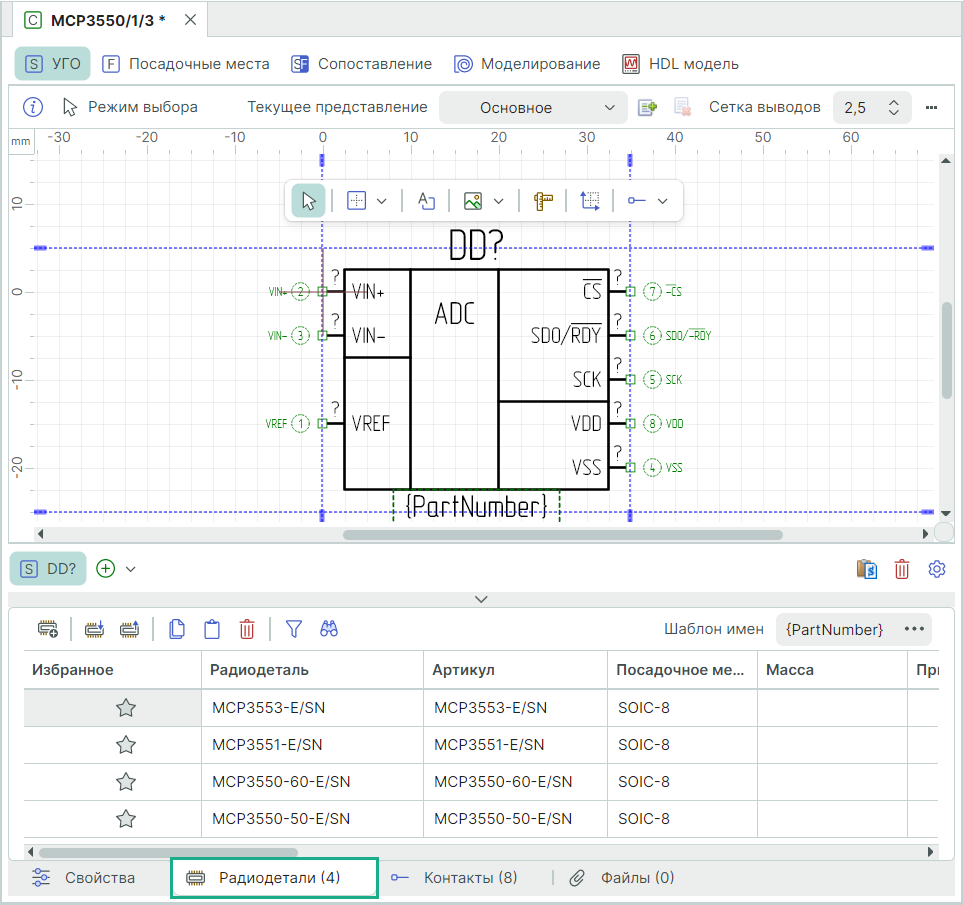Click the filter funnel icon in parts toolbar
Viewport: 963px width, 905px height.
point(293,629)
